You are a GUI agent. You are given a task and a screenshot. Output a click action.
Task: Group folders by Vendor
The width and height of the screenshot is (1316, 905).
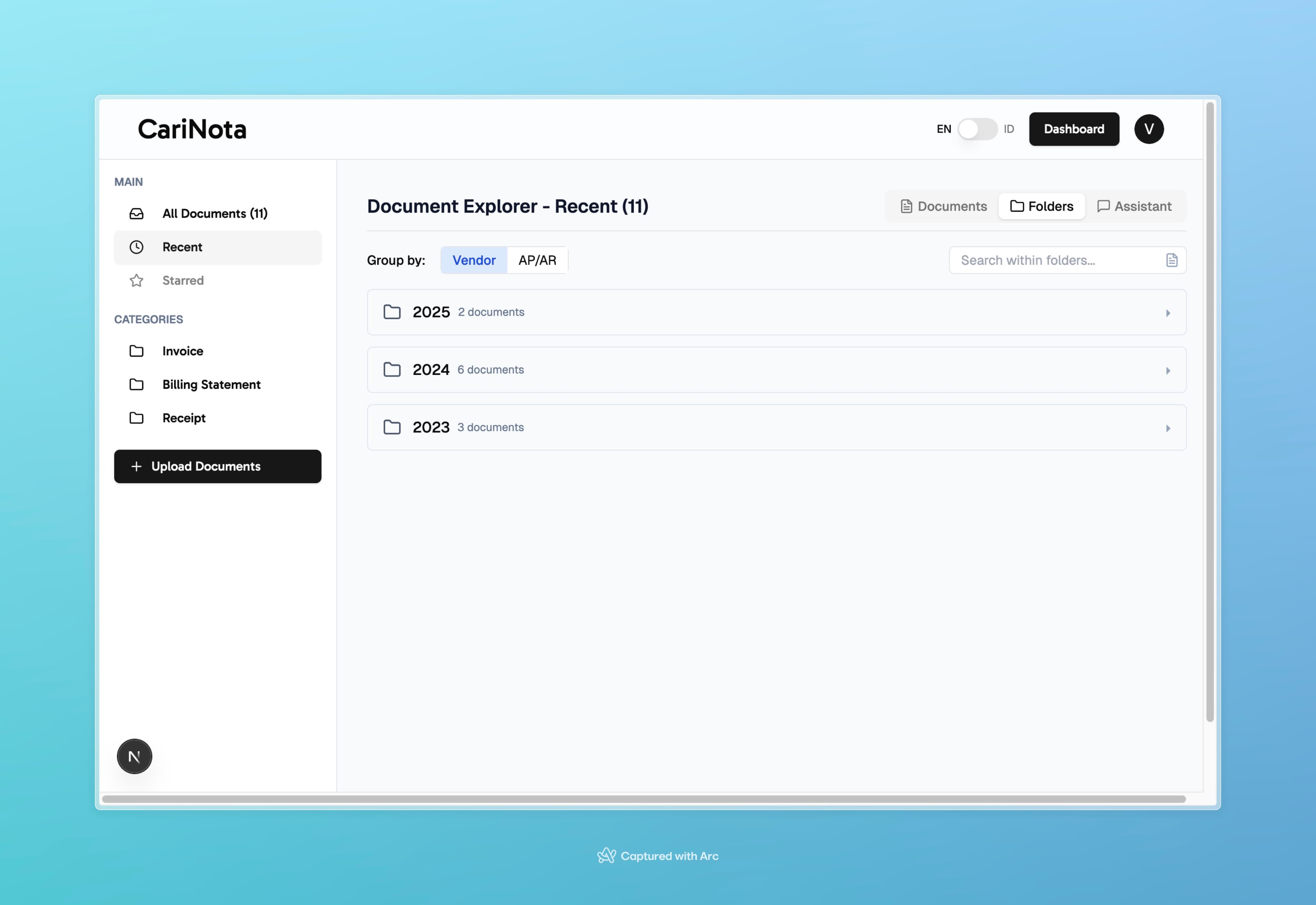474,260
